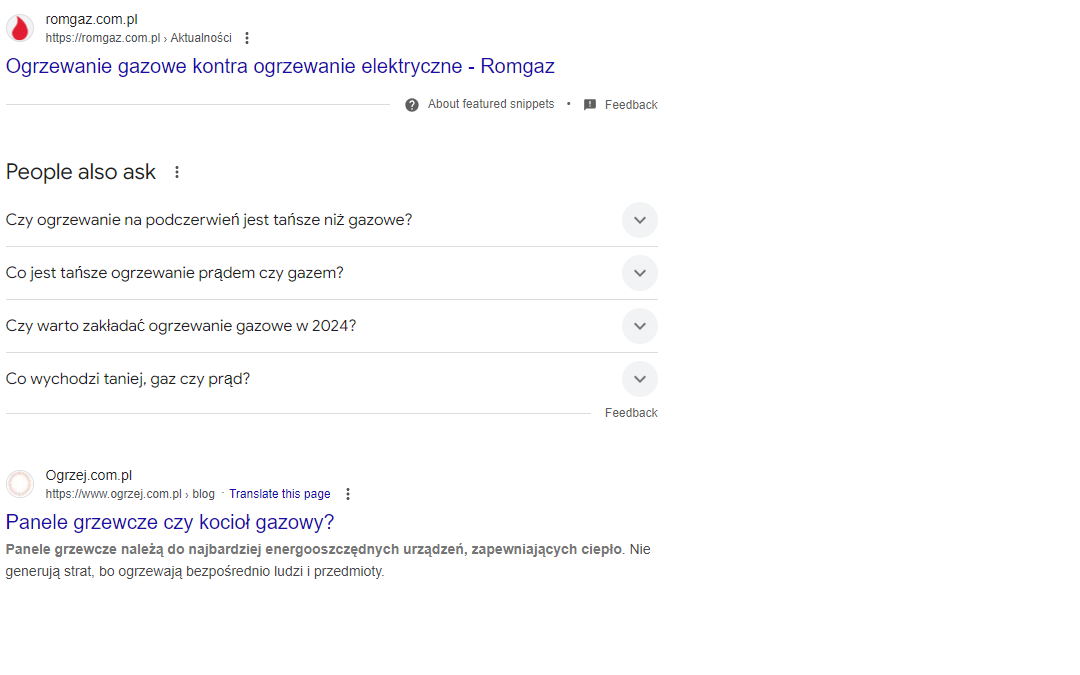This screenshot has height=675, width=1080.
Task: Click Feedback below the People also ask box
Action: (x=631, y=412)
